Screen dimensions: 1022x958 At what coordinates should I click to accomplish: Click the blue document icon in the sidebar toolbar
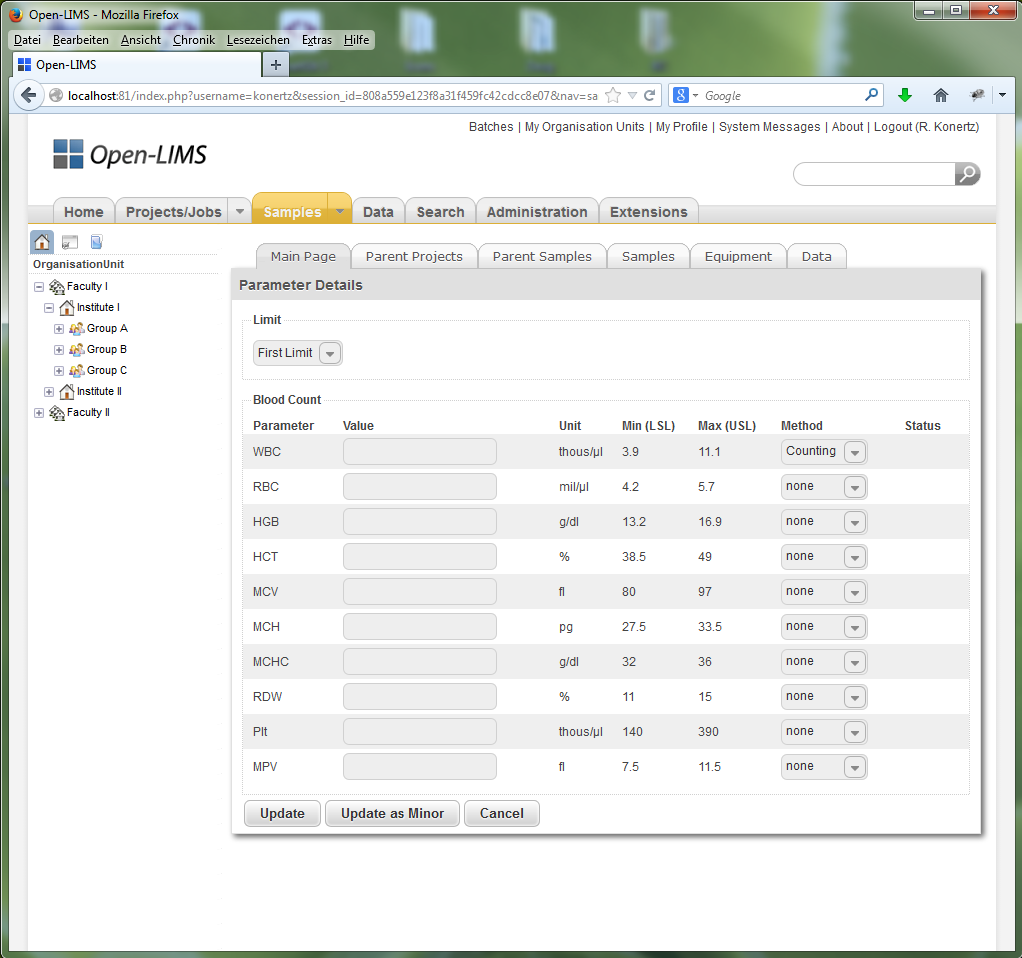click(95, 241)
